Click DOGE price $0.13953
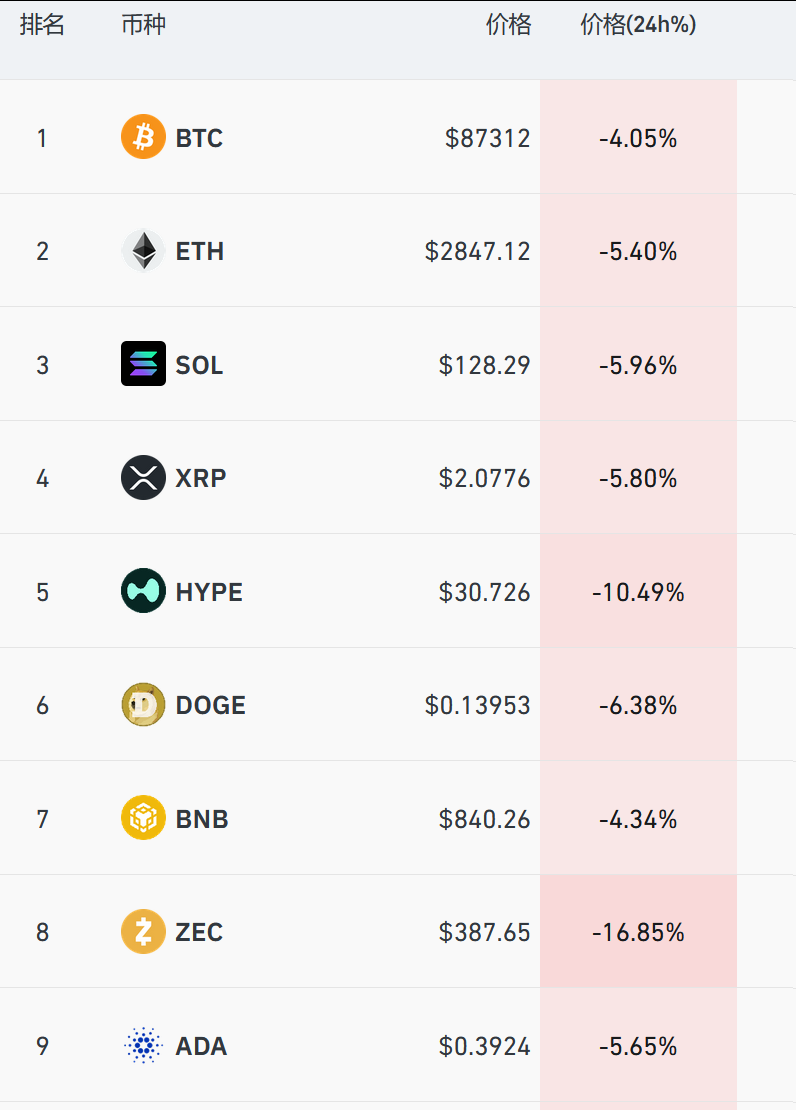 point(477,706)
